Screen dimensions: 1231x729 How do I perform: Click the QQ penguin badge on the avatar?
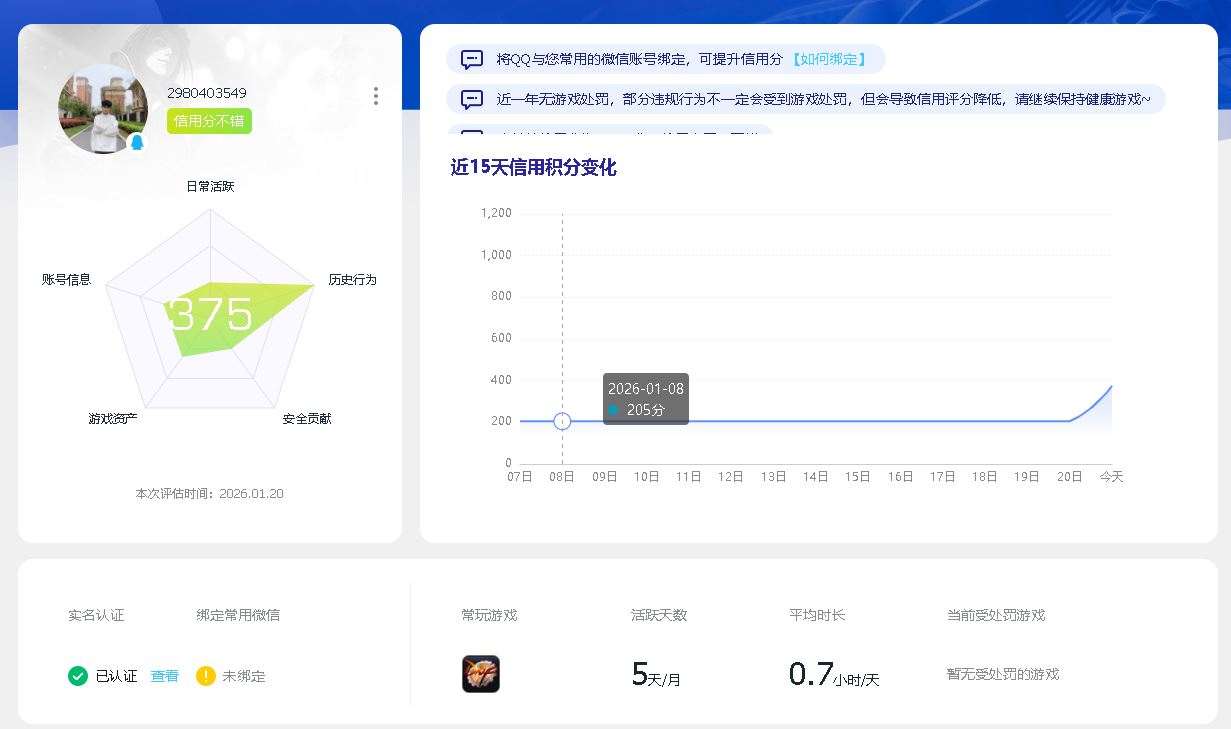pyautogui.click(x=137, y=142)
